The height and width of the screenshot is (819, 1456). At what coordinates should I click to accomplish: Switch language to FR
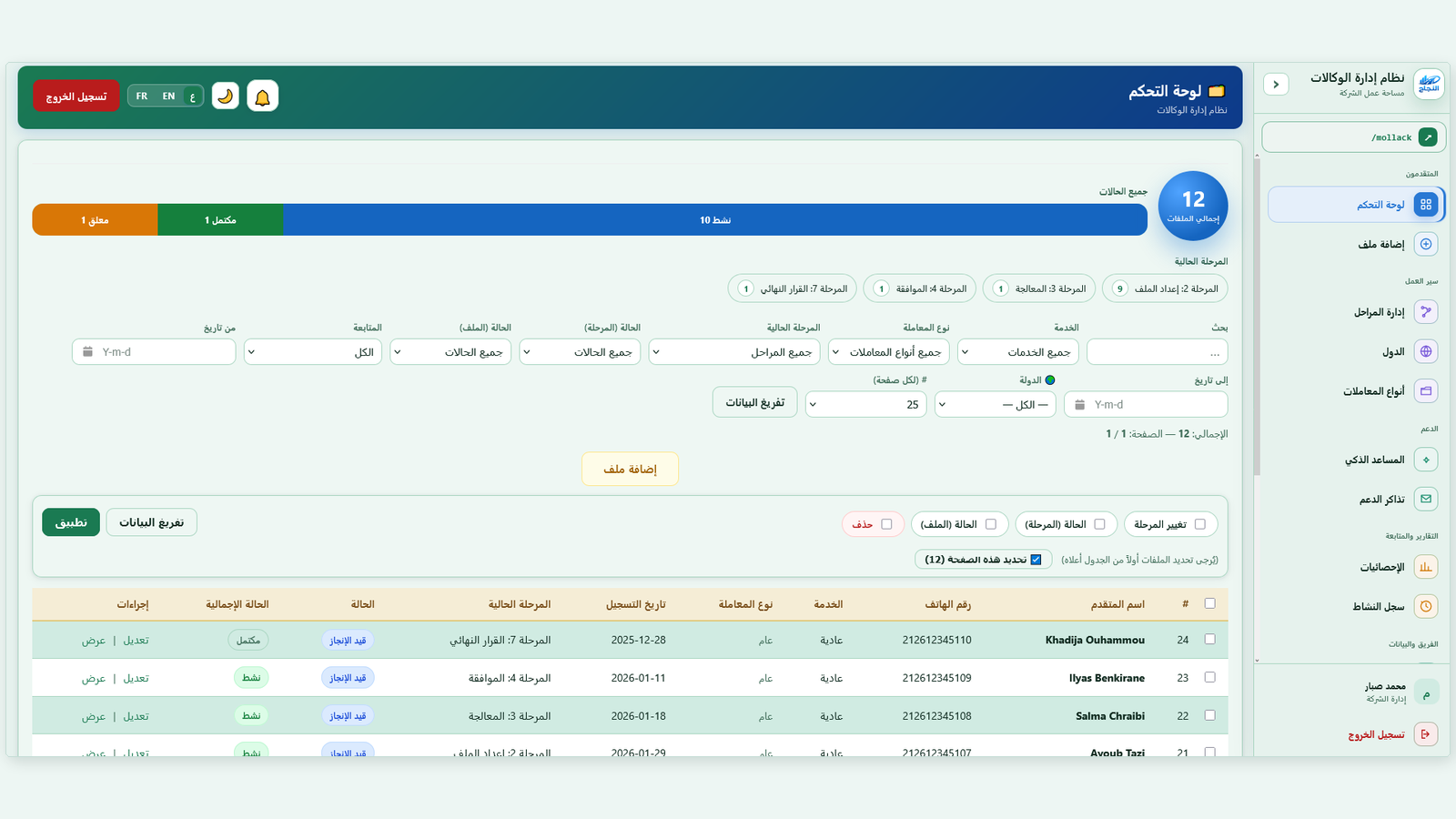(x=142, y=96)
